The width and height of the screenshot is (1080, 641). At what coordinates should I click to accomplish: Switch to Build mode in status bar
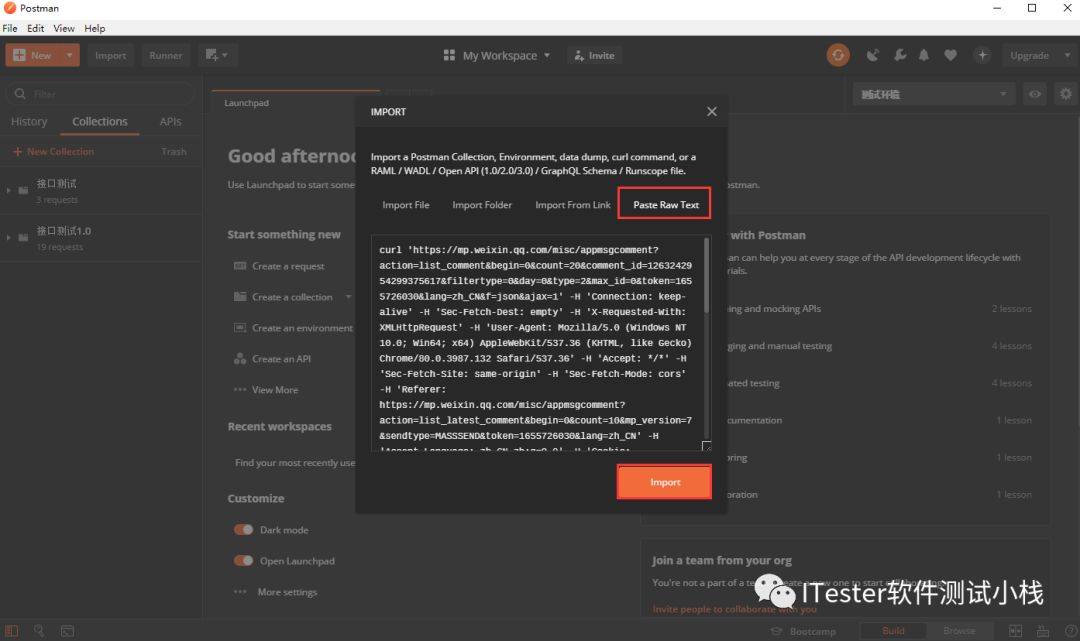(893, 631)
